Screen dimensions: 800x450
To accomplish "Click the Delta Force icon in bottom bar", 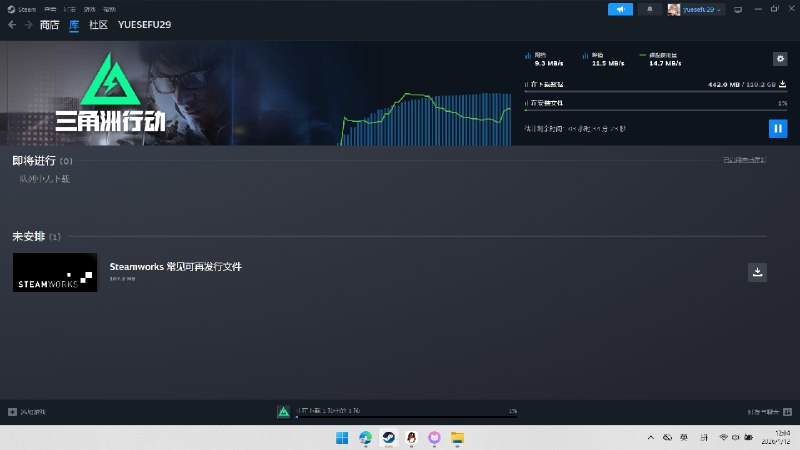I will click(284, 412).
